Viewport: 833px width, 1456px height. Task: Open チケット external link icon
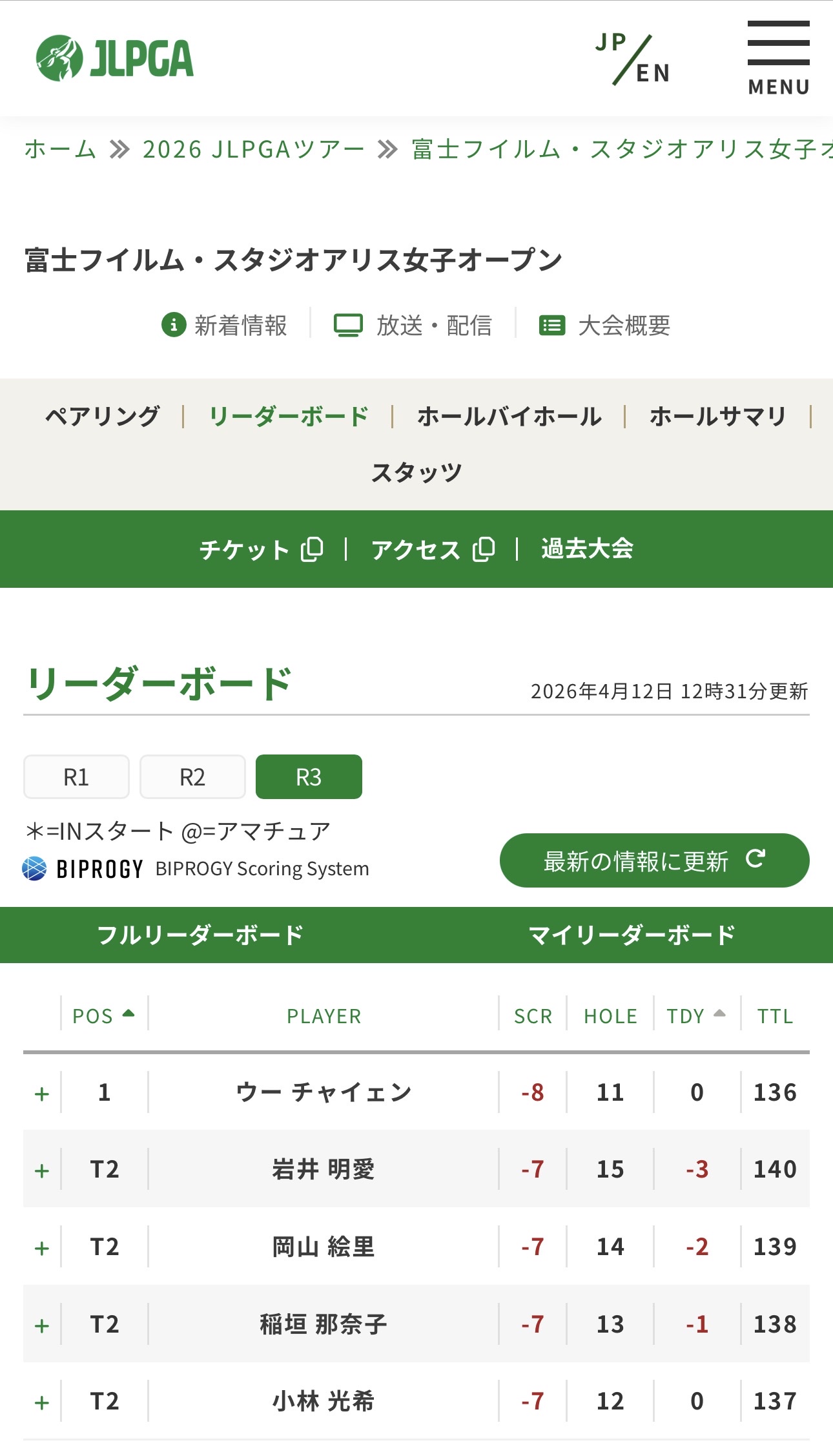(313, 549)
